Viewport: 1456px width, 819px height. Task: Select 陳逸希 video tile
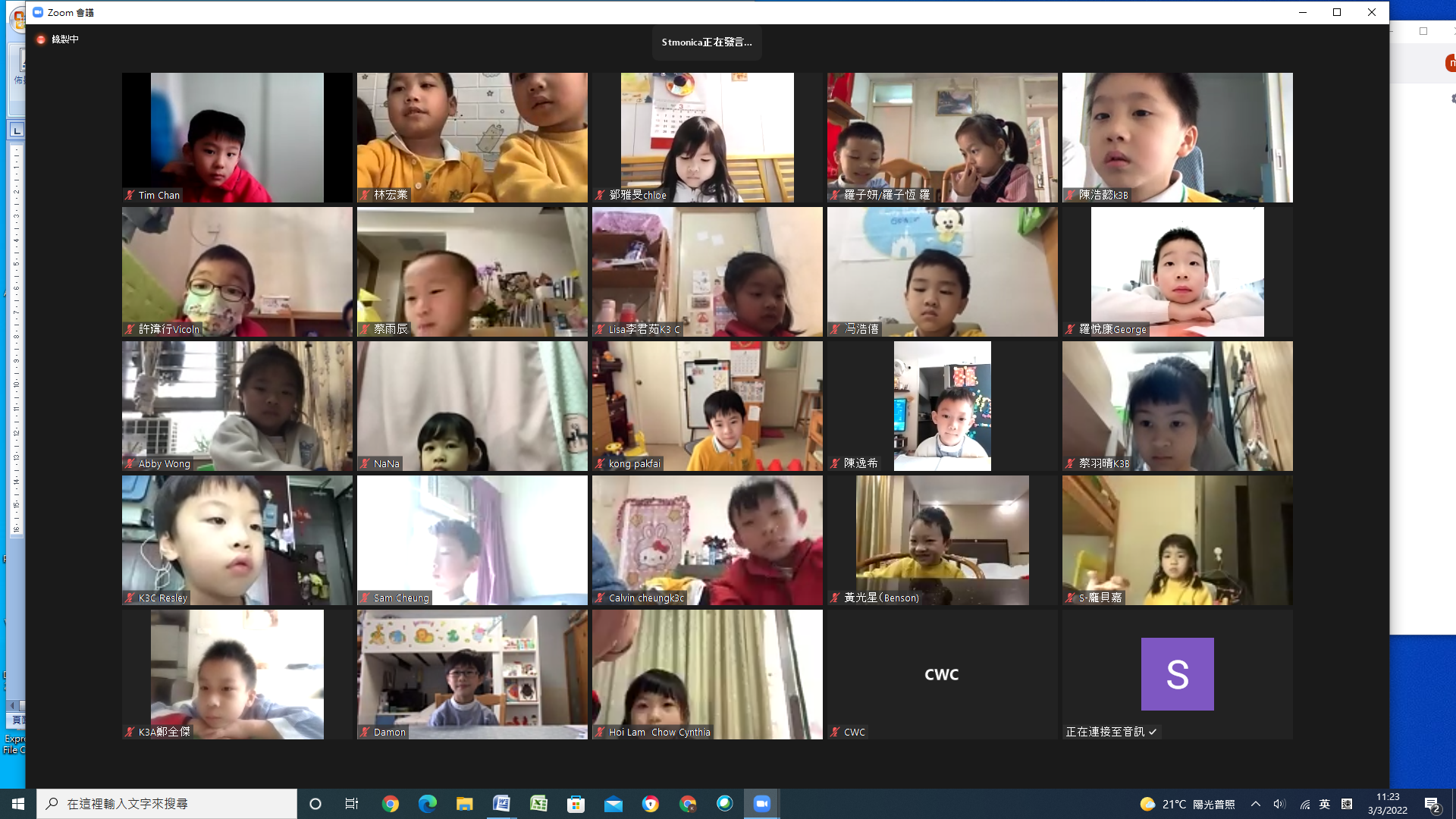(x=943, y=406)
